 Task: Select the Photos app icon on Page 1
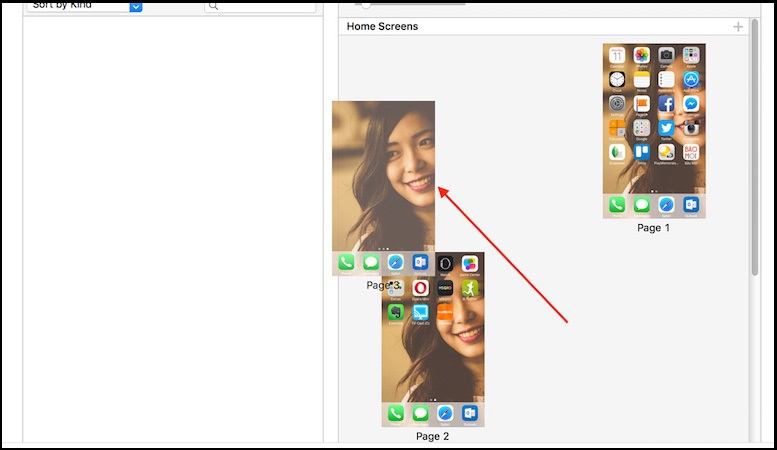point(642,56)
